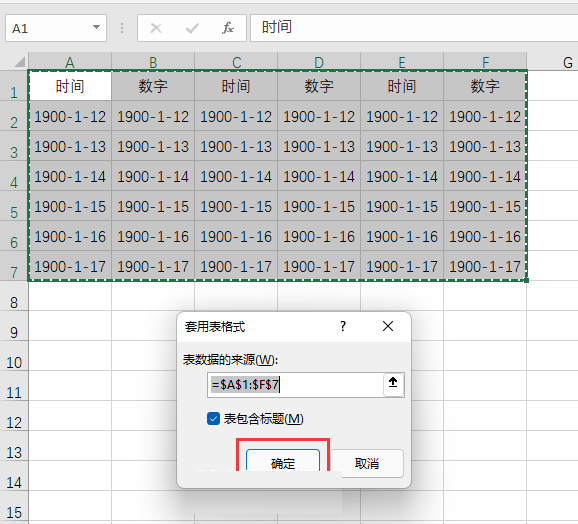This screenshot has height=524, width=578.
Task: Click cell A7 with 1900-1-17
Action: [x=70, y=266]
